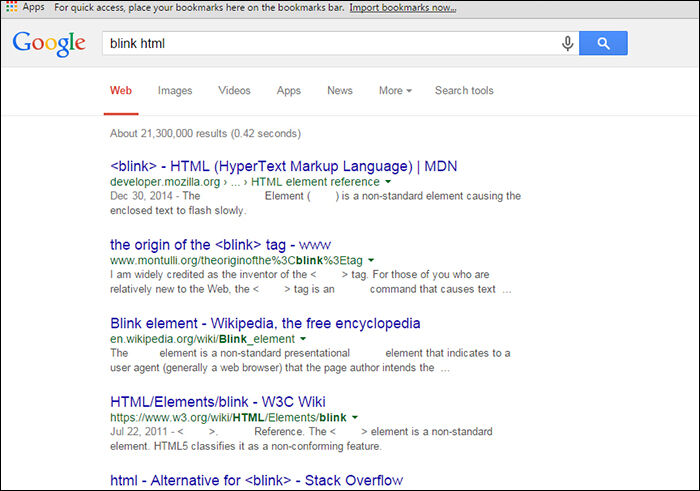Screen dimensions: 700x491
Task: Expand dropdown arrow beside en.wikipedia.org URL
Action: pos(303,339)
